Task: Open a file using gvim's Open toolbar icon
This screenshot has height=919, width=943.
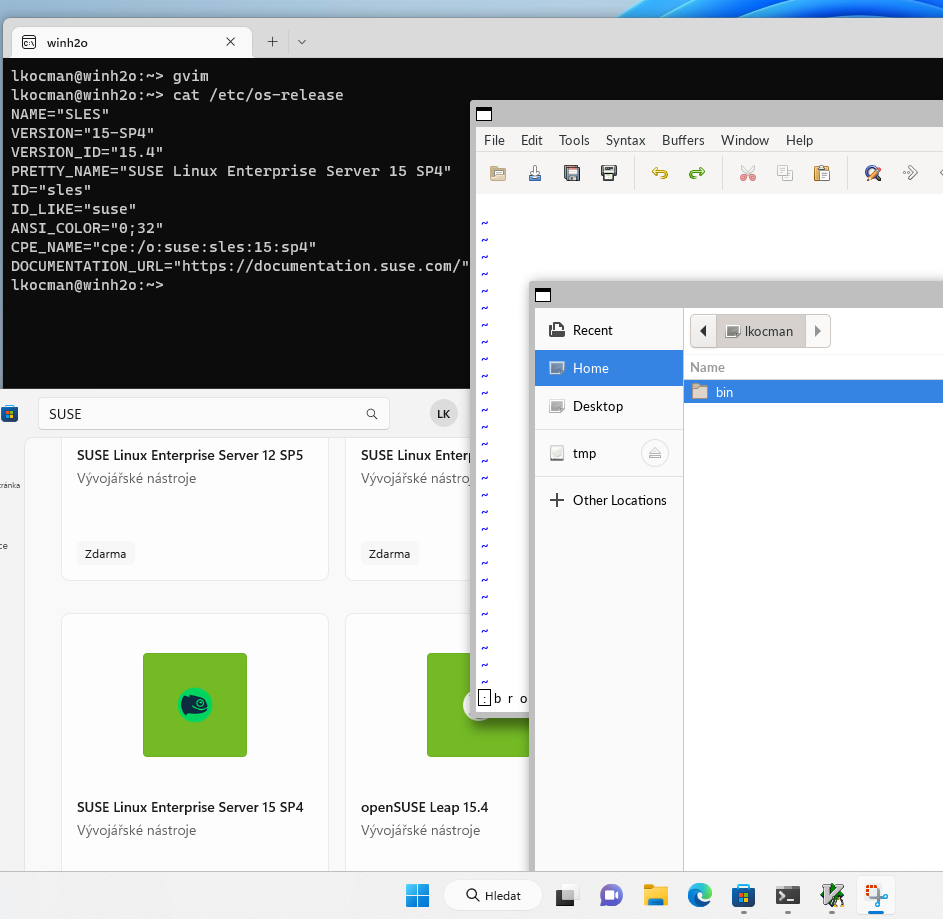Action: (x=498, y=172)
